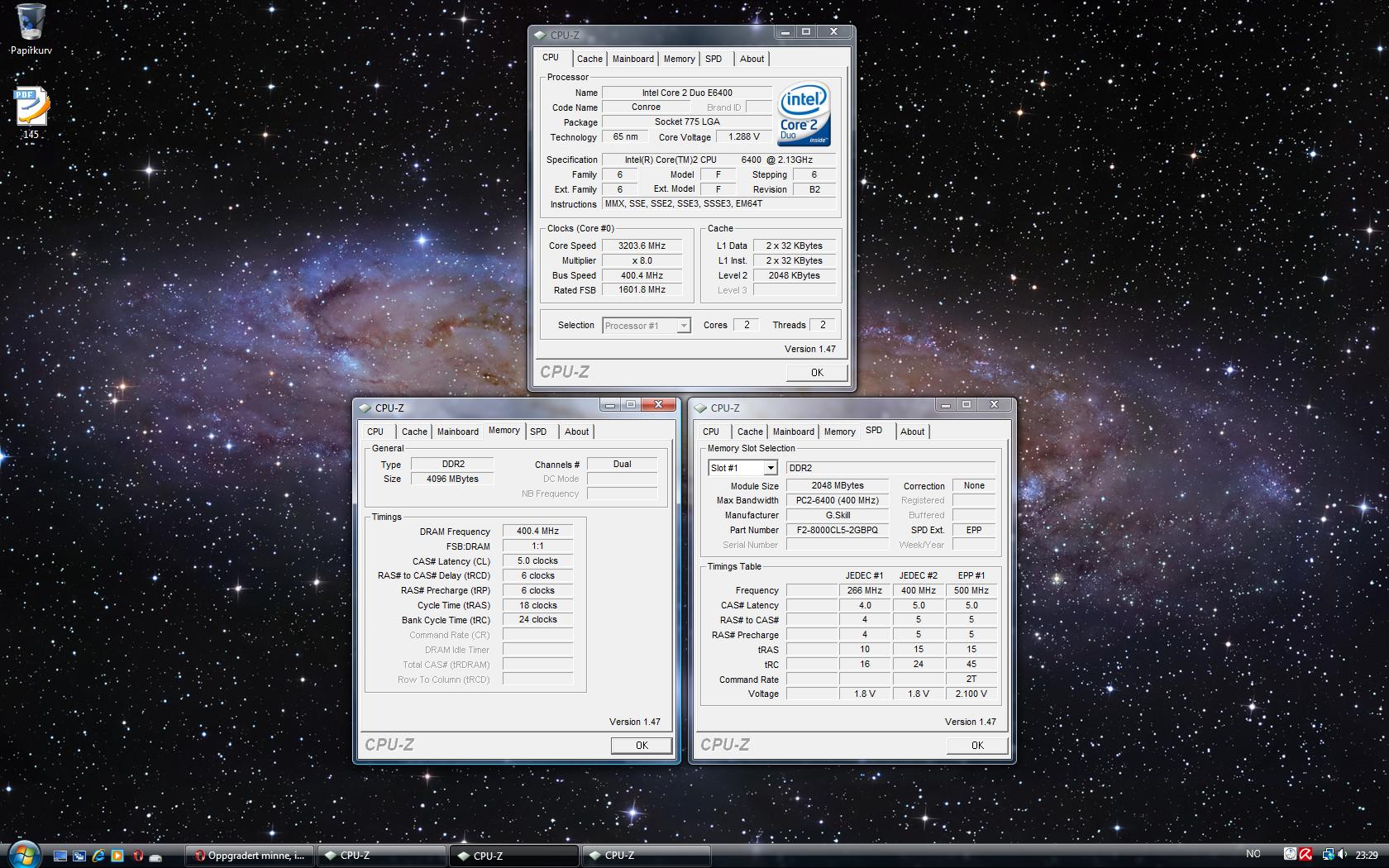The image size is (1389, 868).
Task: Click Bank Cycle Time 24 clocks value
Action: click(x=537, y=620)
